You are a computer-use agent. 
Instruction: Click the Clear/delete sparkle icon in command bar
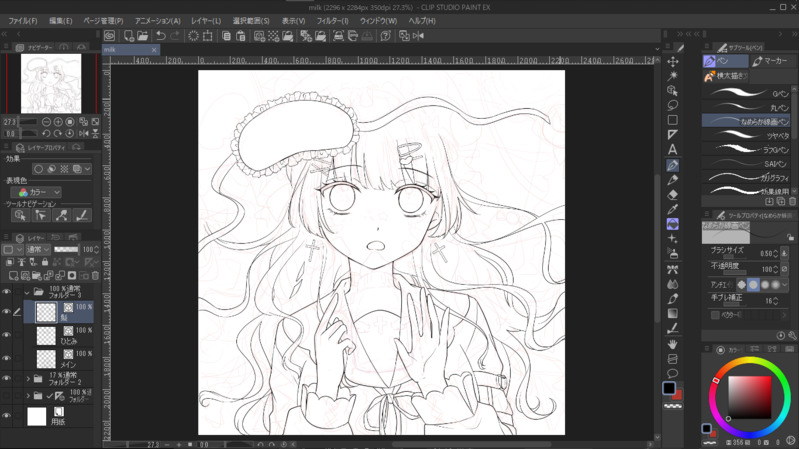pyautogui.click(x=194, y=36)
